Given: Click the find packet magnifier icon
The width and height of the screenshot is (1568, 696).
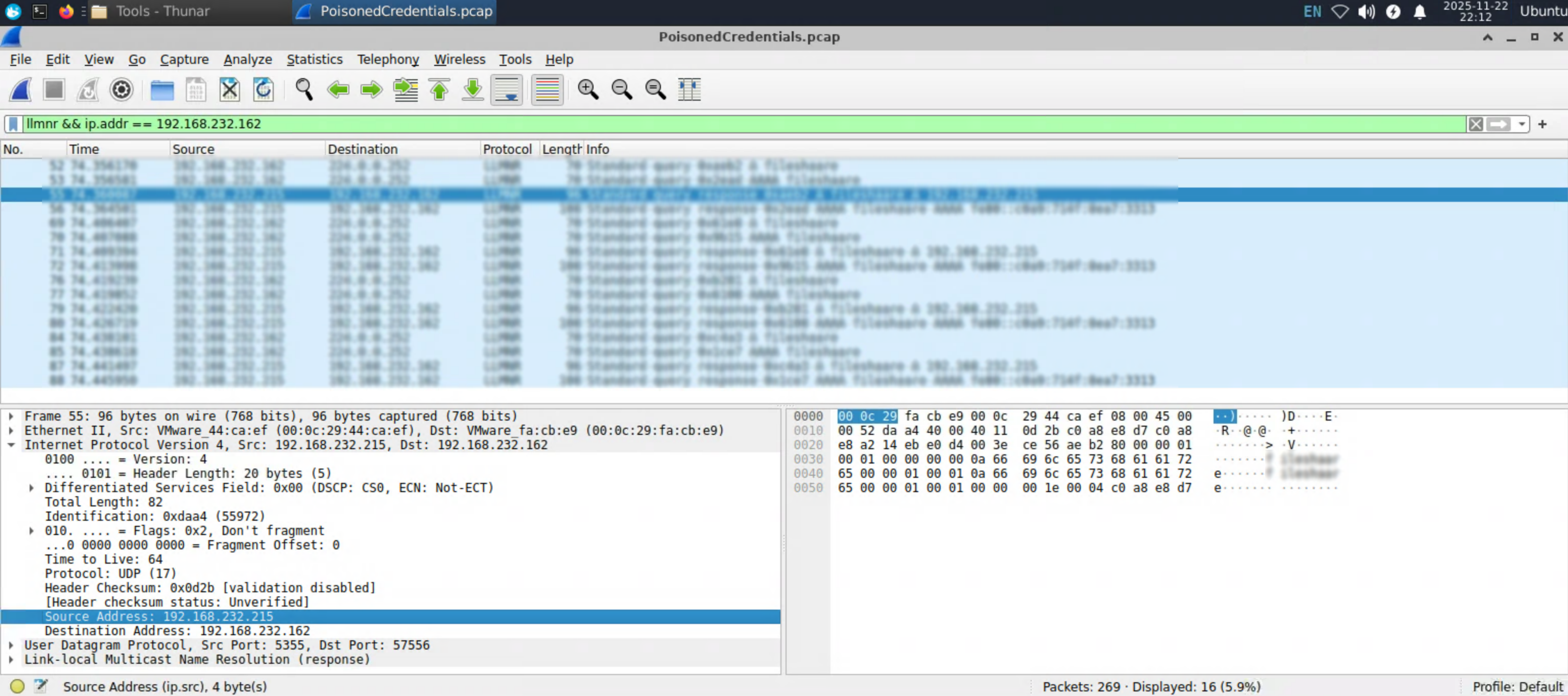Looking at the screenshot, I should 304,89.
